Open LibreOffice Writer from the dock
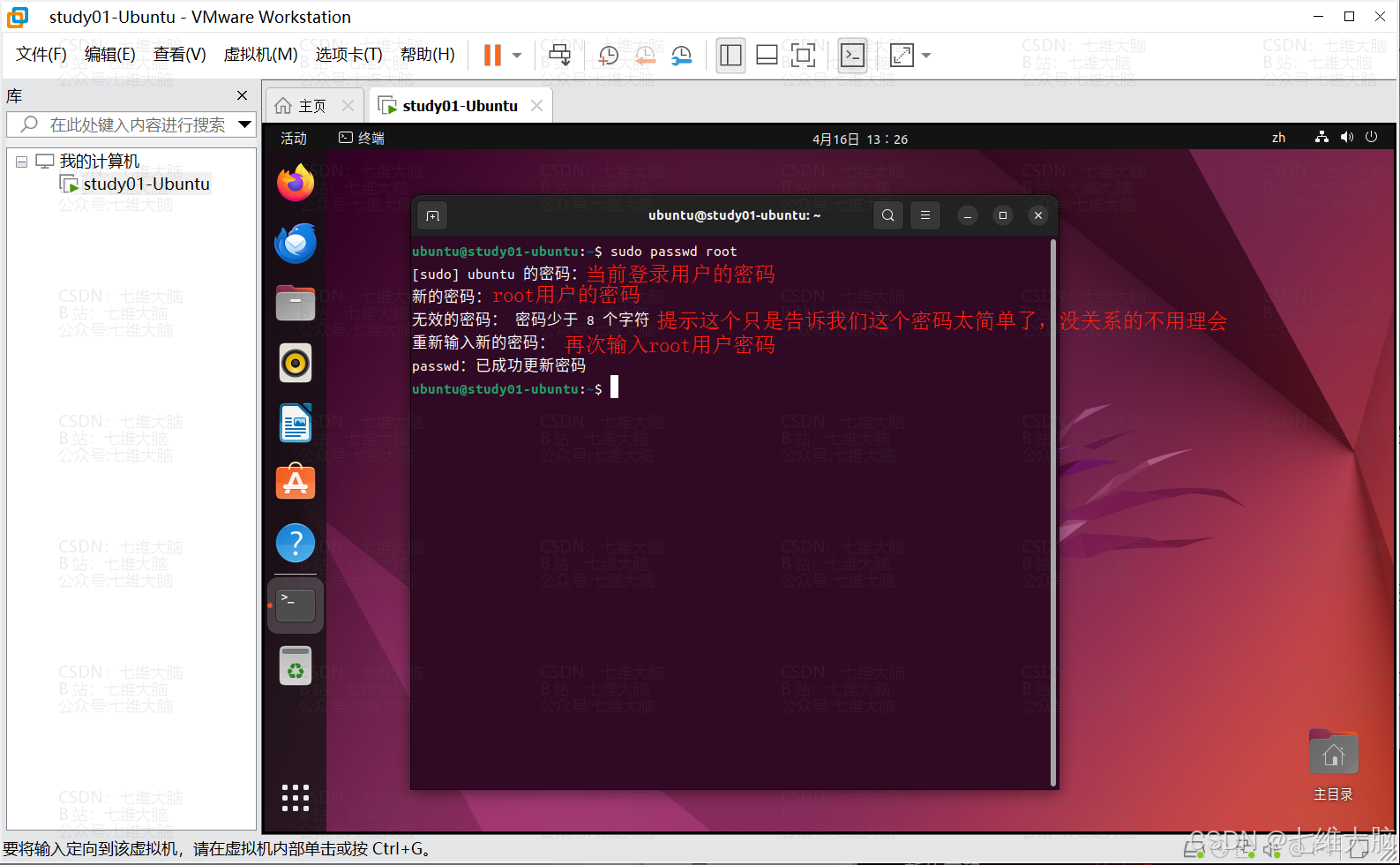1400x865 pixels. (x=296, y=424)
